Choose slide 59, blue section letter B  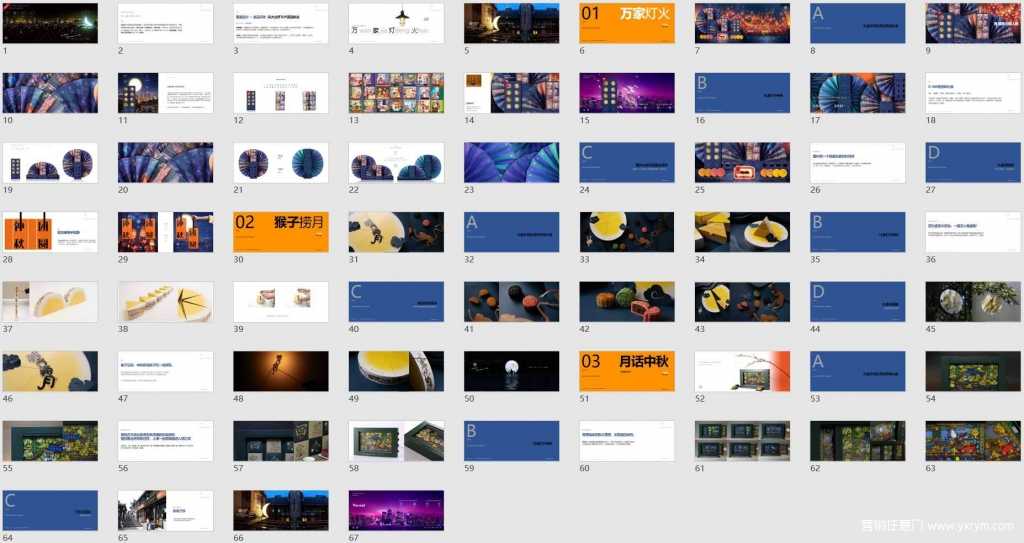tap(511, 440)
